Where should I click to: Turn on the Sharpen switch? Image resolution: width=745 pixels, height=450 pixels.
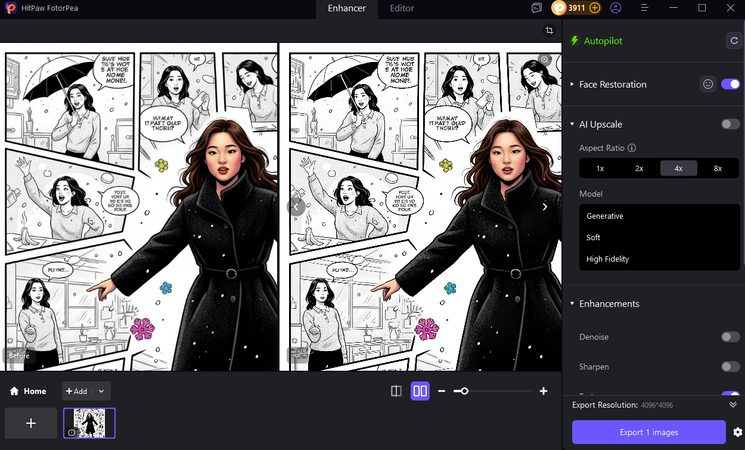click(730, 367)
